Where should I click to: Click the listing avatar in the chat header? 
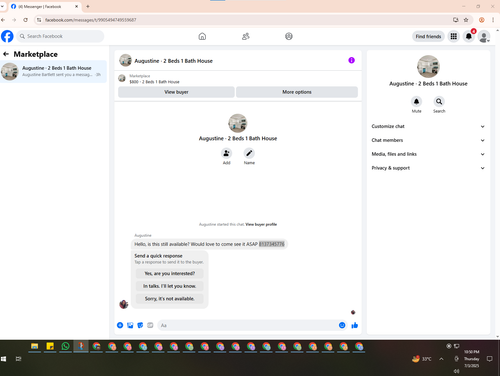click(x=126, y=60)
